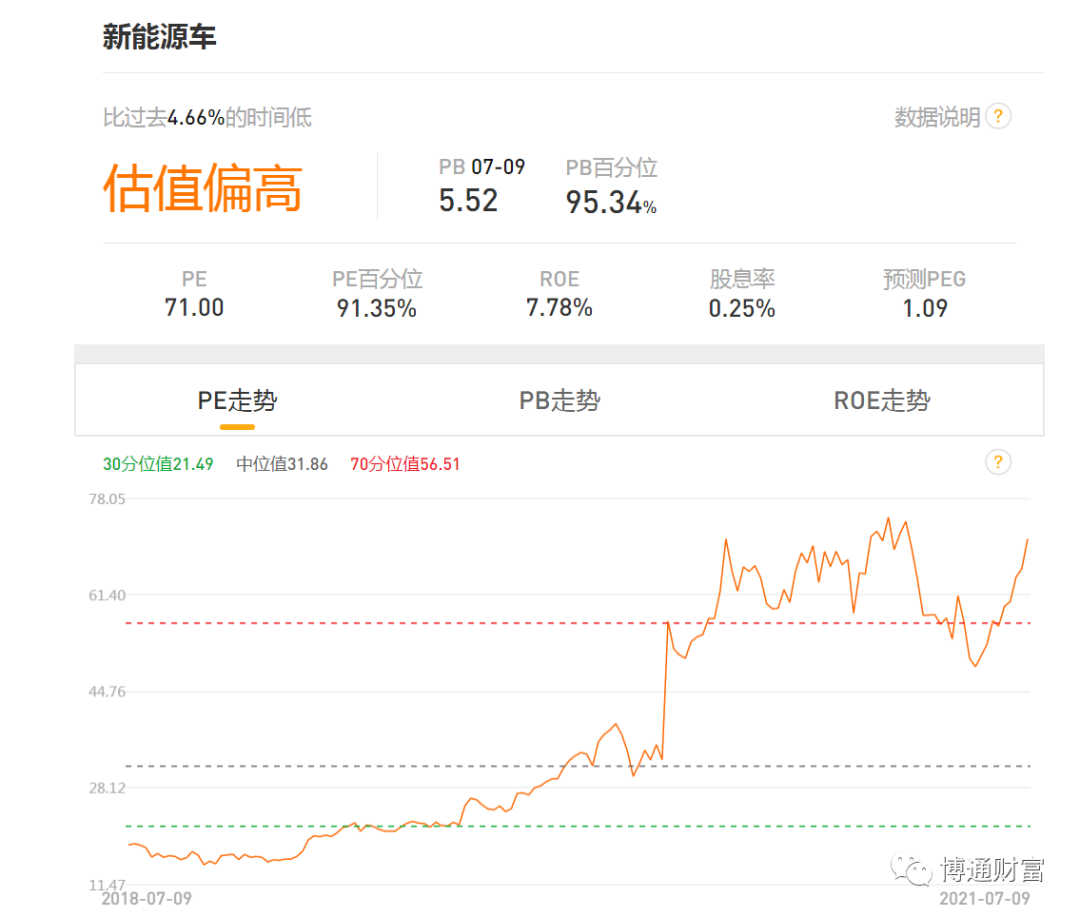The width and height of the screenshot is (1080, 917).
Task: Click the 78.05 y-axis label
Action: 107,499
